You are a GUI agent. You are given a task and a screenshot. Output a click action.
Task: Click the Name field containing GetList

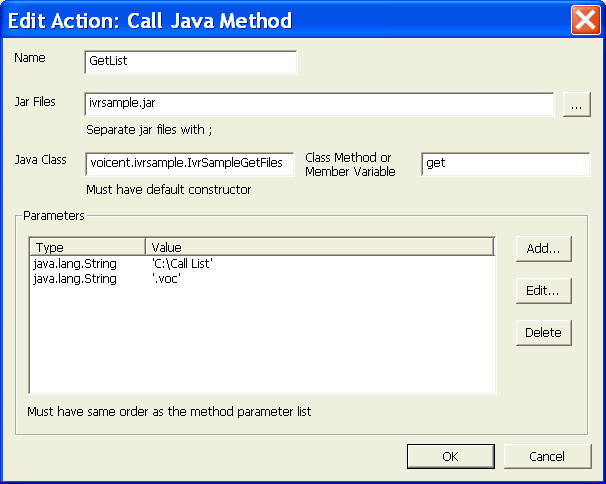pyautogui.click(x=191, y=62)
